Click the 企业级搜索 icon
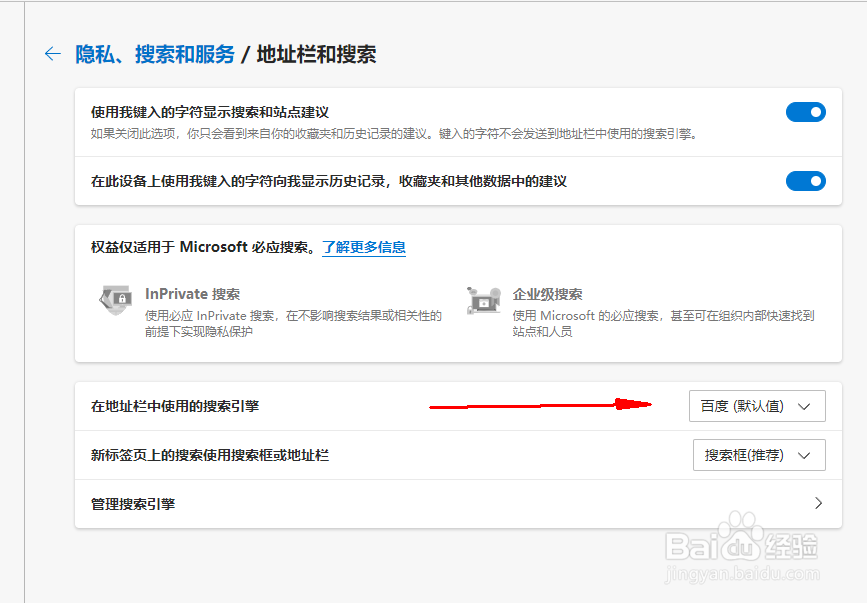Screen dimensions: 867x603 pyautogui.click(x=483, y=300)
